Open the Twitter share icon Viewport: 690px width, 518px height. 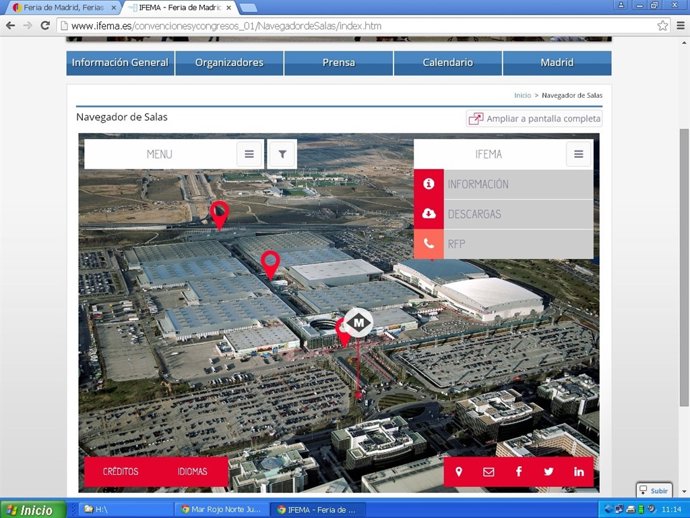click(x=549, y=471)
